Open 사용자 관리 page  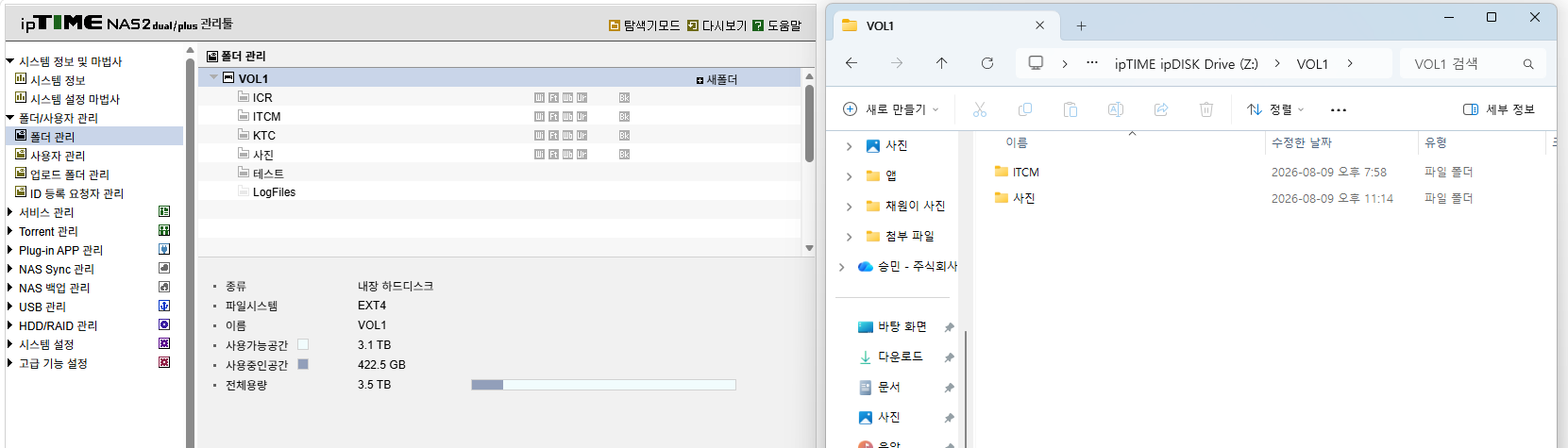[58, 156]
